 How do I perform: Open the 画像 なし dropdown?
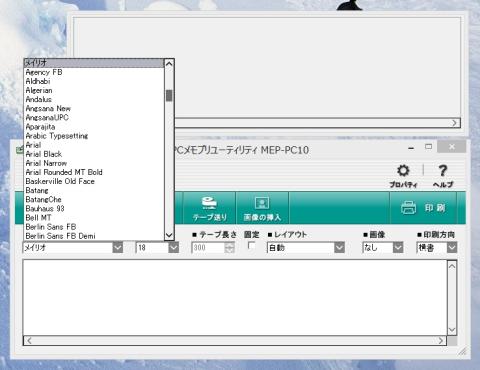tap(398, 248)
